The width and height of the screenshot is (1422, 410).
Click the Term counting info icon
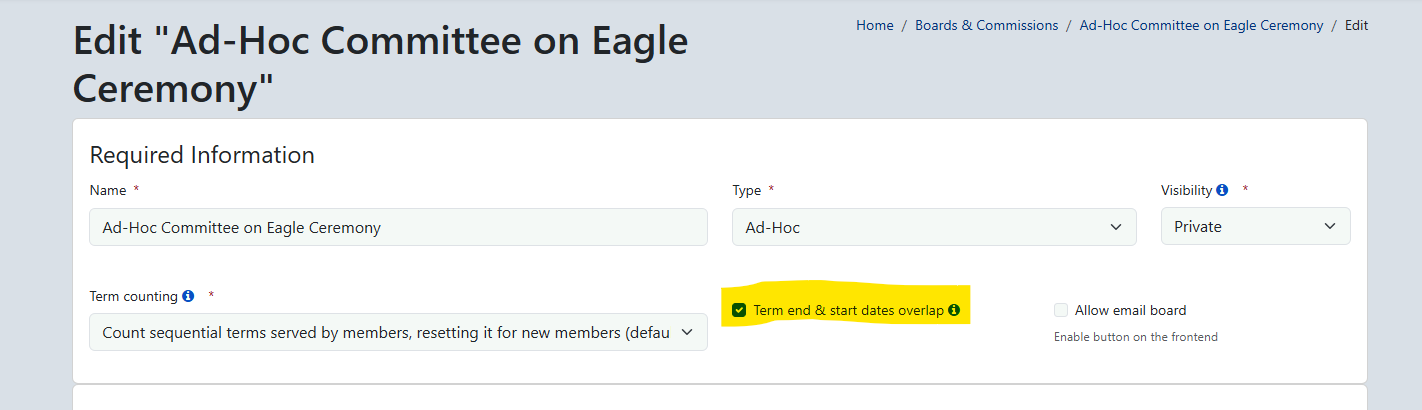pyautogui.click(x=188, y=296)
